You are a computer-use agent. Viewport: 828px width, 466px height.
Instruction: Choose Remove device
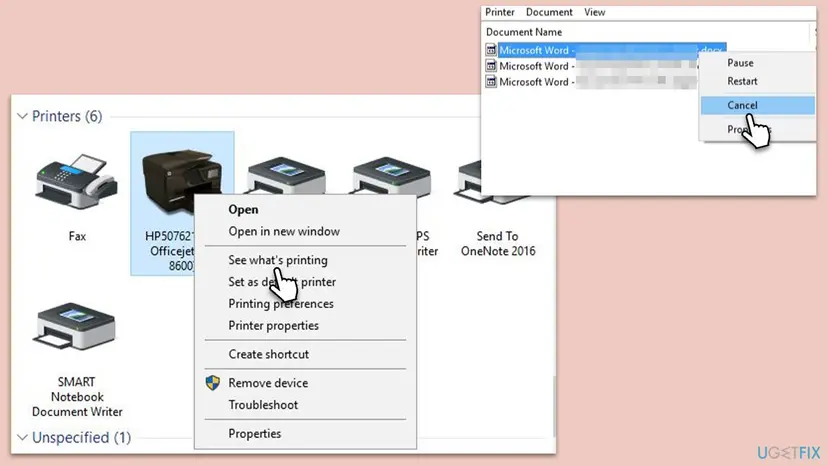pos(305,383)
